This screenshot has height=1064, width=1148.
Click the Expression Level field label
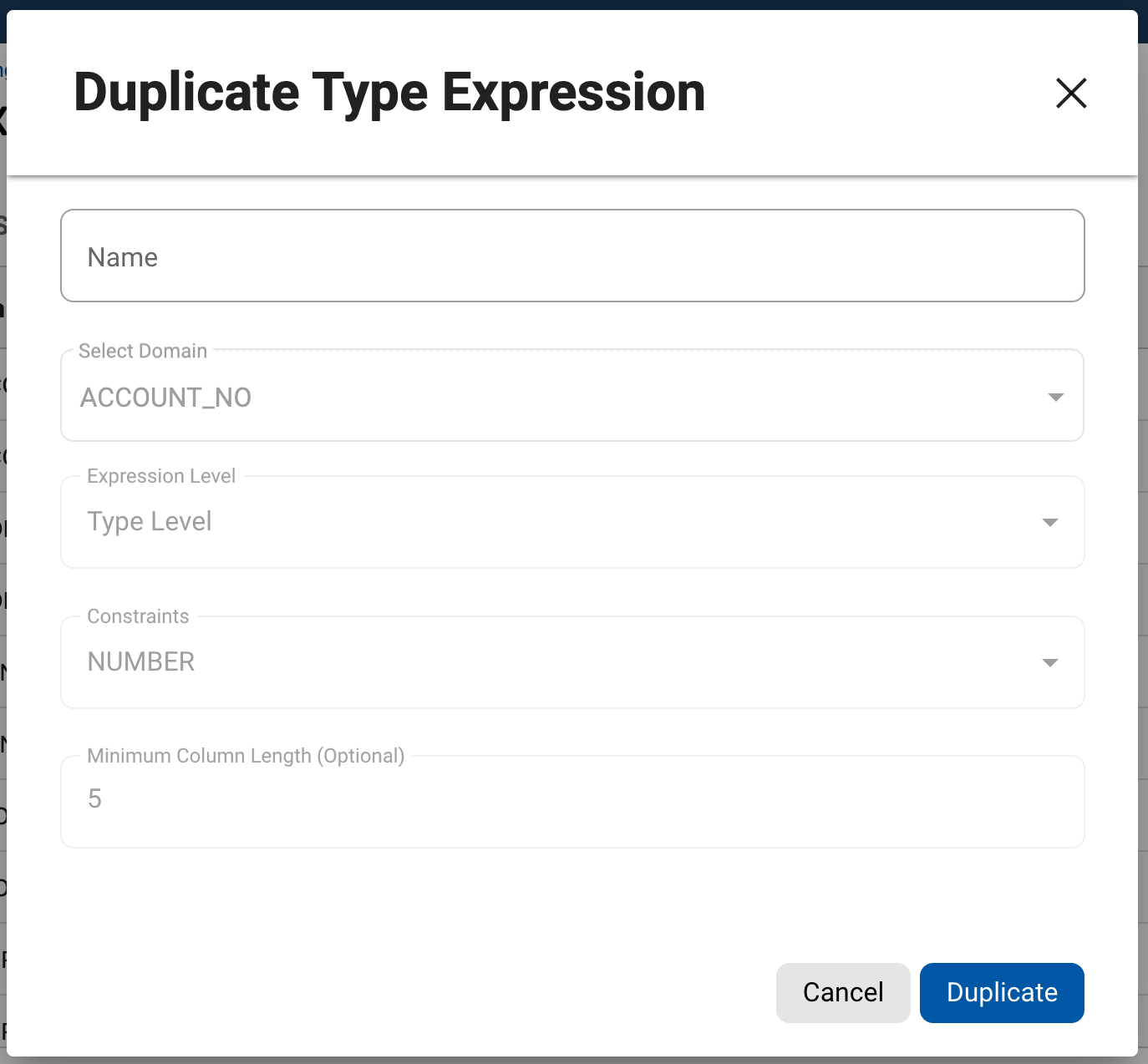[x=161, y=476]
